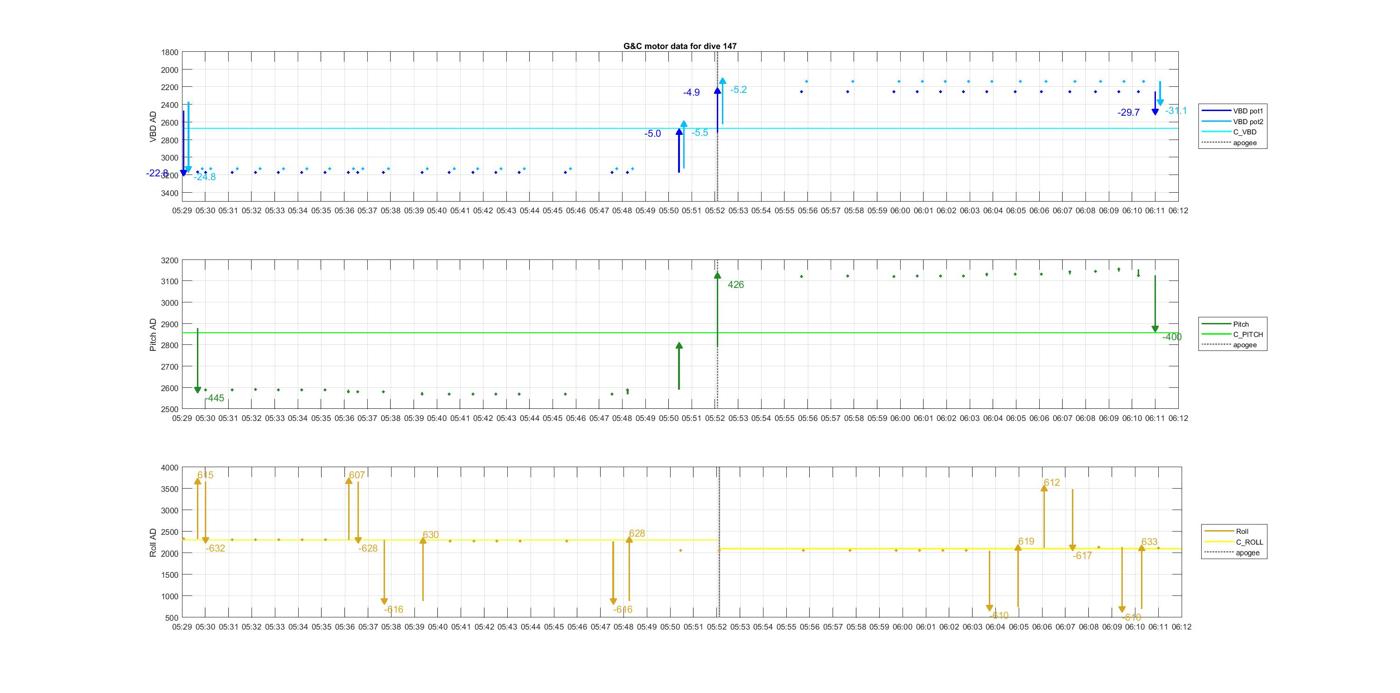Image resolution: width=1400 pixels, height=693 pixels.
Task: Click the "619" roll annotation
Action: click(1026, 542)
